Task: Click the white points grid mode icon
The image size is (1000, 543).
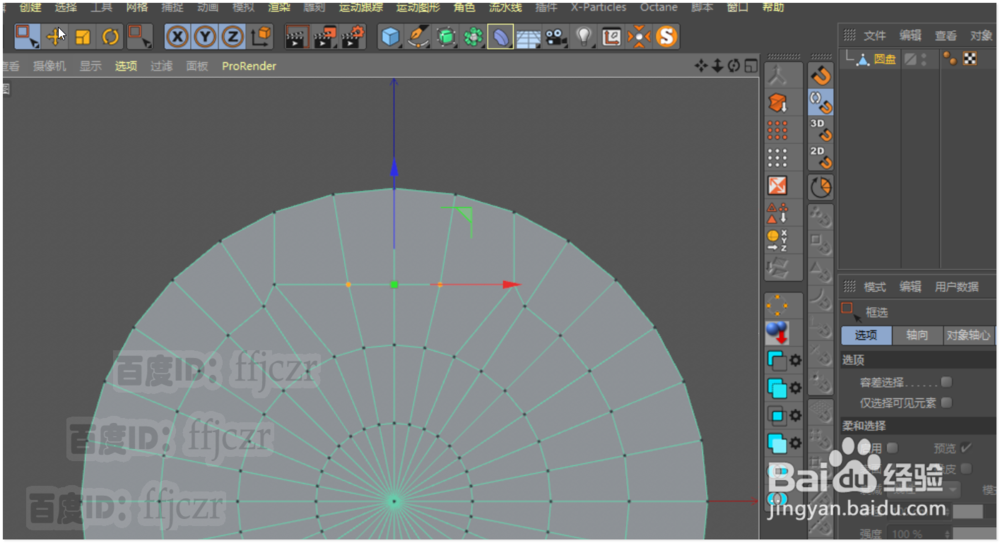Action: click(x=777, y=158)
